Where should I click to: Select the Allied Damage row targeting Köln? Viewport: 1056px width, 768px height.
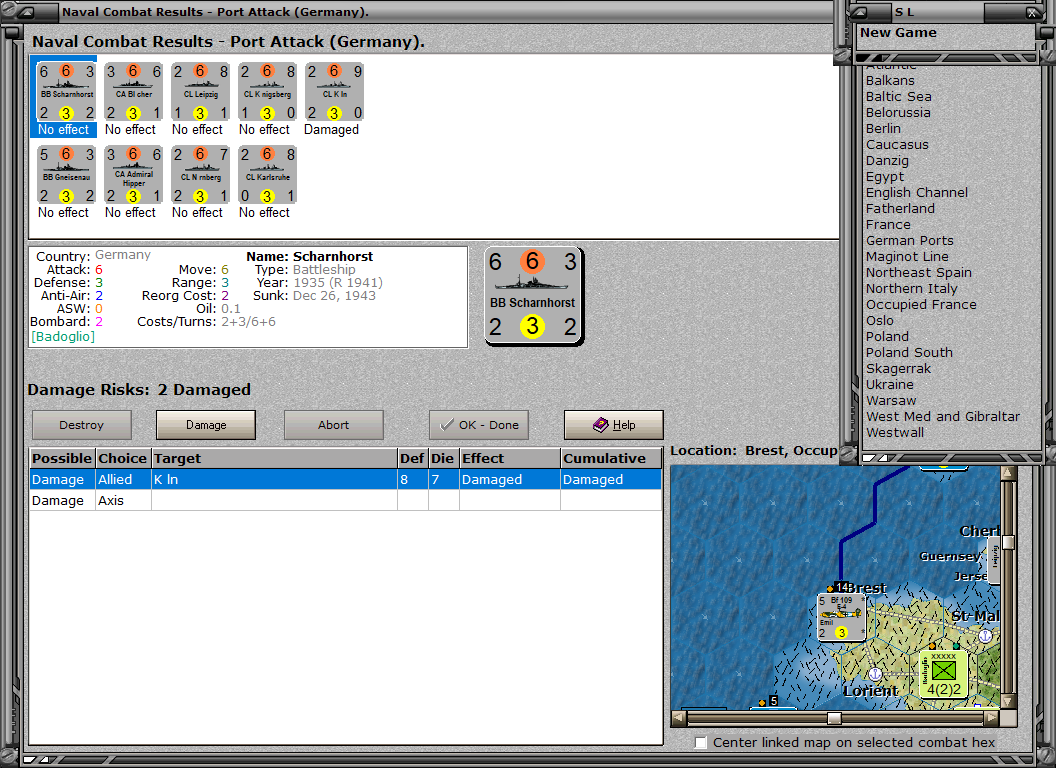coord(345,480)
